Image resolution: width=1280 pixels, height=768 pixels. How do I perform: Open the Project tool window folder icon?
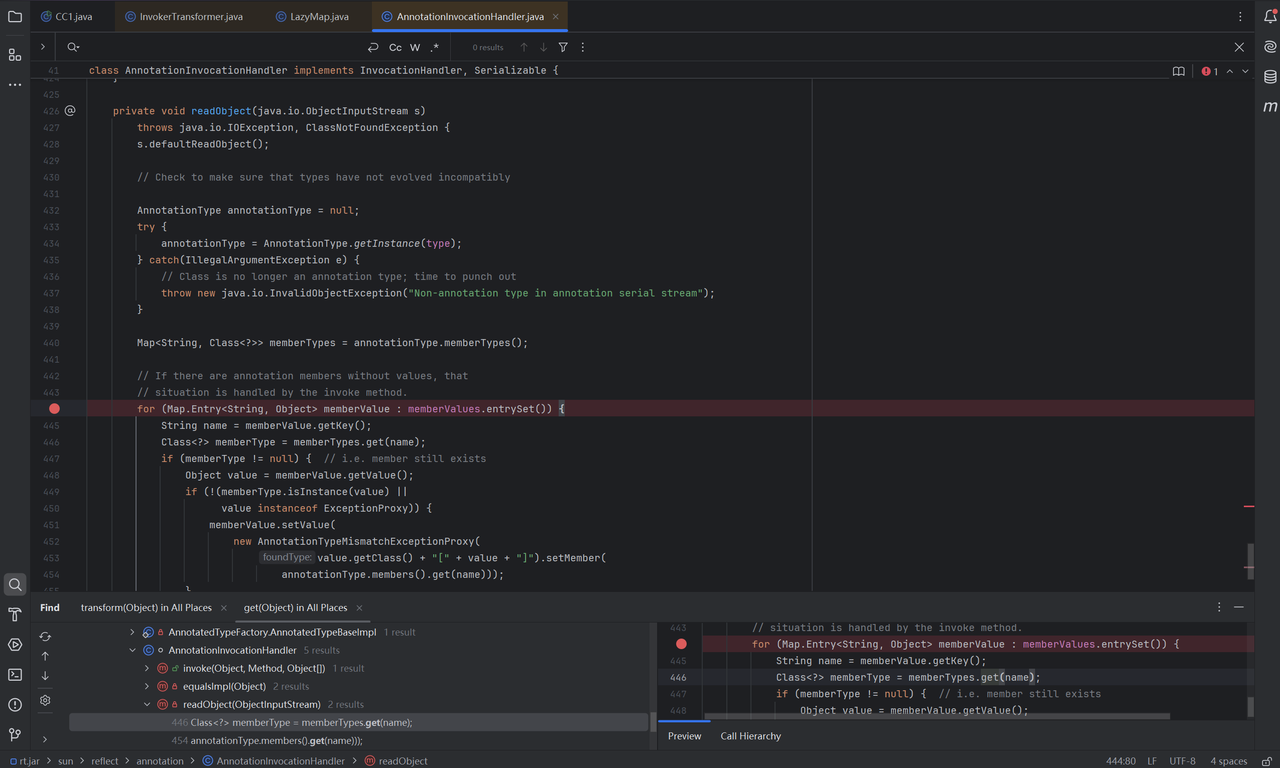(x=15, y=17)
